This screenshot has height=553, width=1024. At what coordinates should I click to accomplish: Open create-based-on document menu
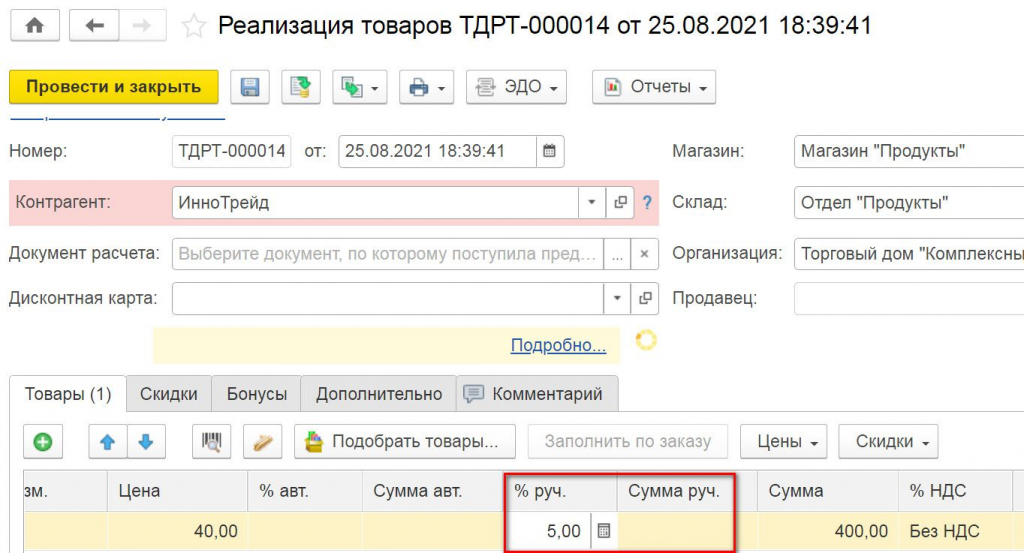click(x=360, y=87)
